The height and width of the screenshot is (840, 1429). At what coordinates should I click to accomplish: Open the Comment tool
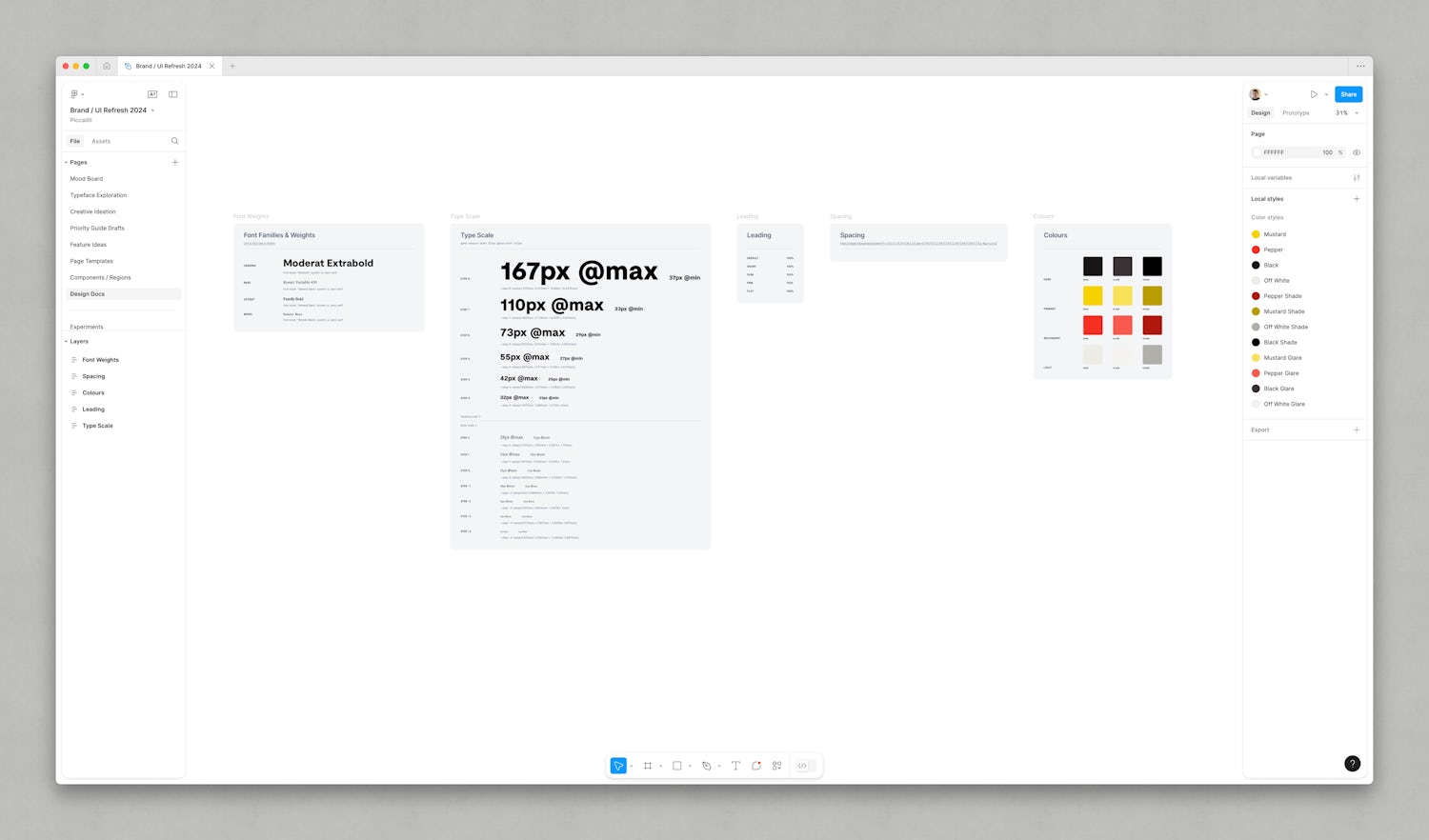point(756,766)
